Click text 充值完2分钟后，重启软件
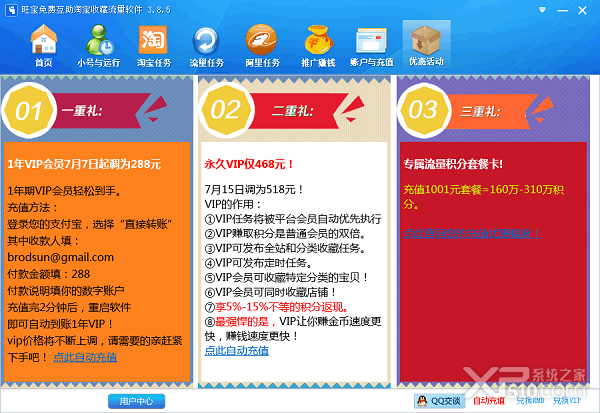 click(69, 307)
